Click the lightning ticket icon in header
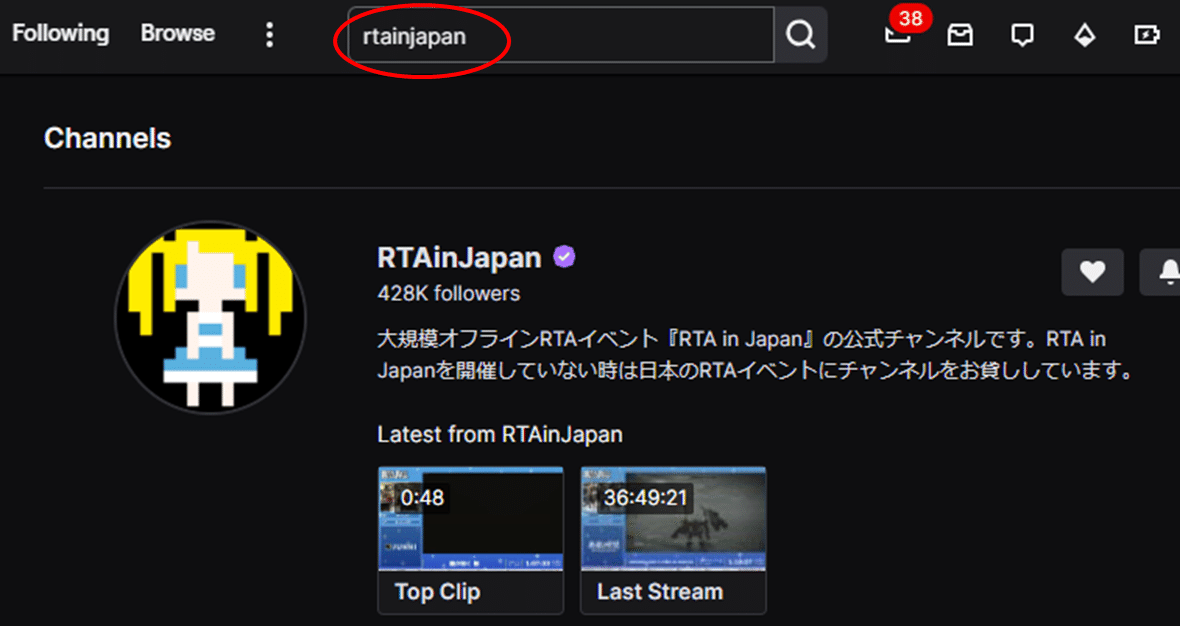1180x626 pixels. point(1147,35)
